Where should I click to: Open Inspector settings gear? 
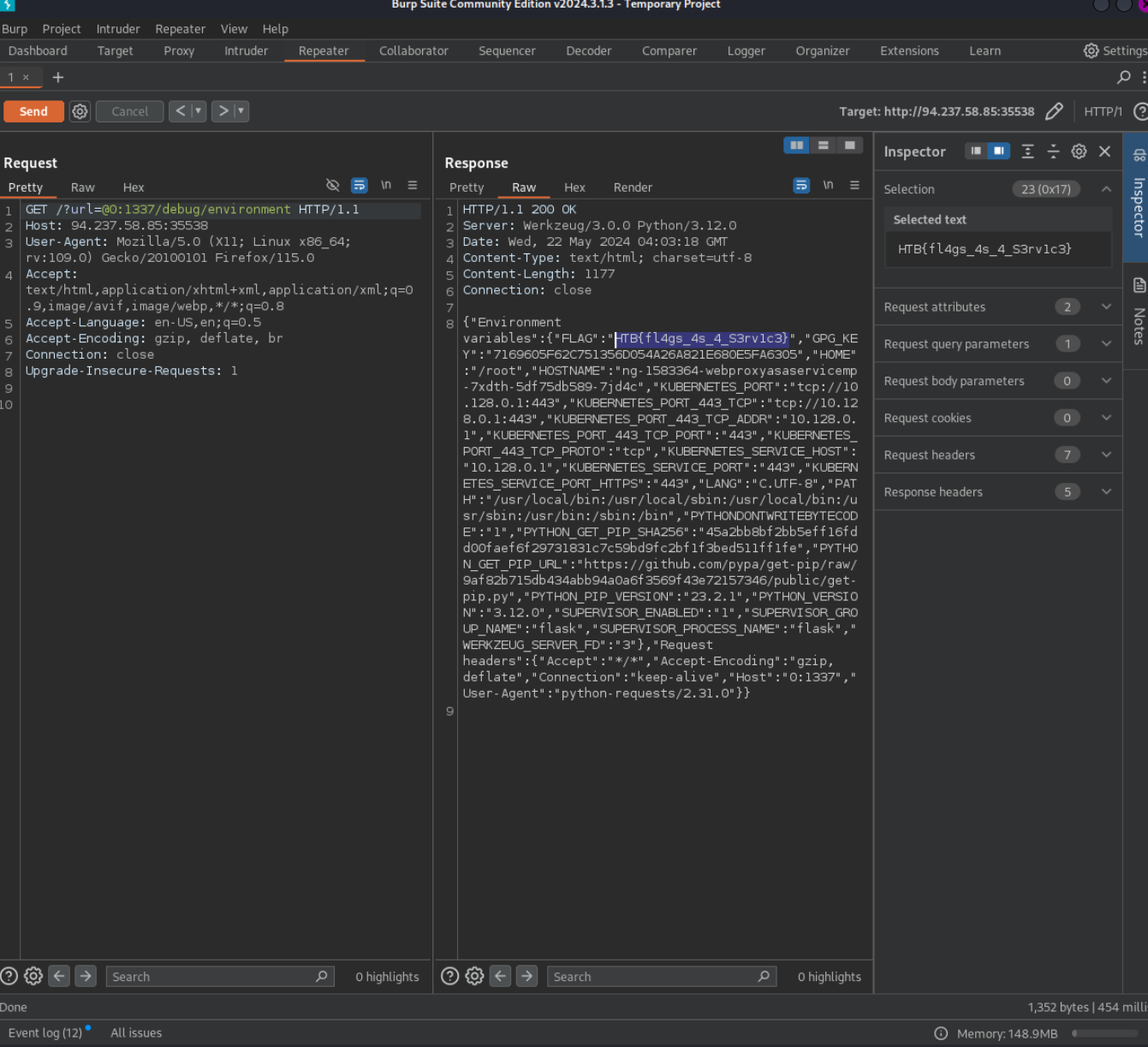pos(1080,151)
